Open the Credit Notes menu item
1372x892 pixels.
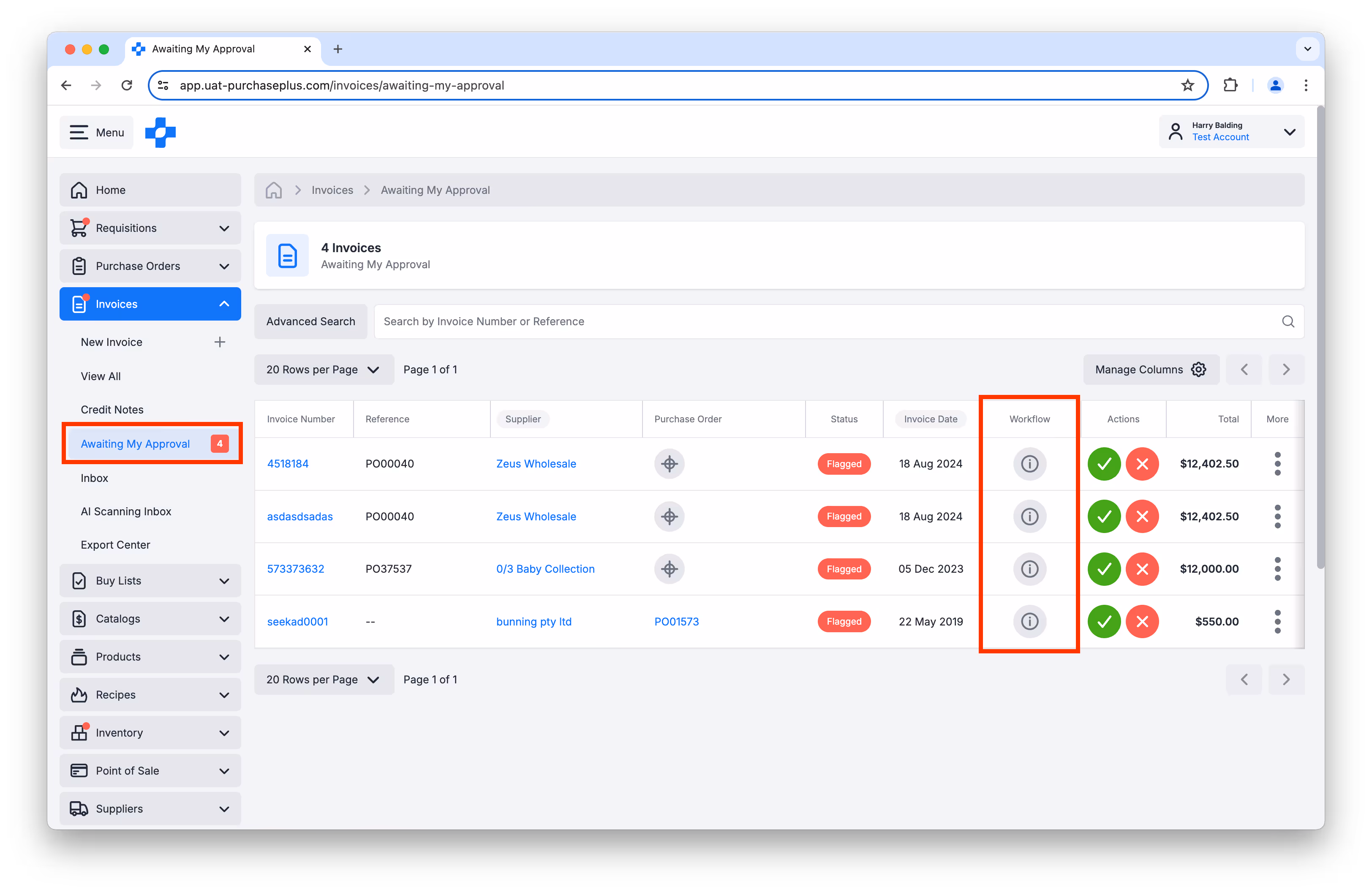point(112,410)
